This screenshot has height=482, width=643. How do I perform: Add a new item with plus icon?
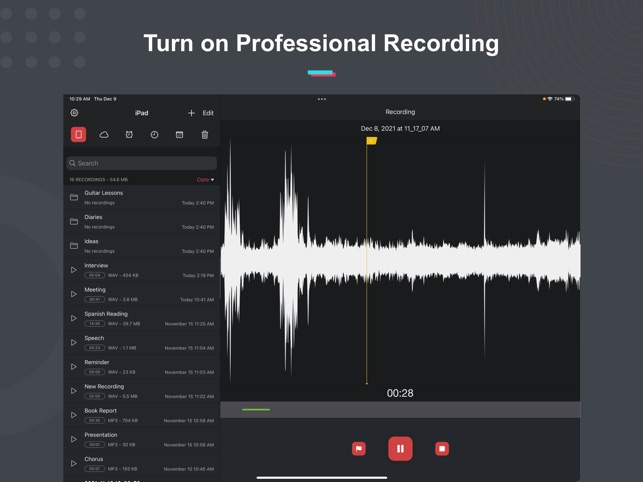coord(191,113)
